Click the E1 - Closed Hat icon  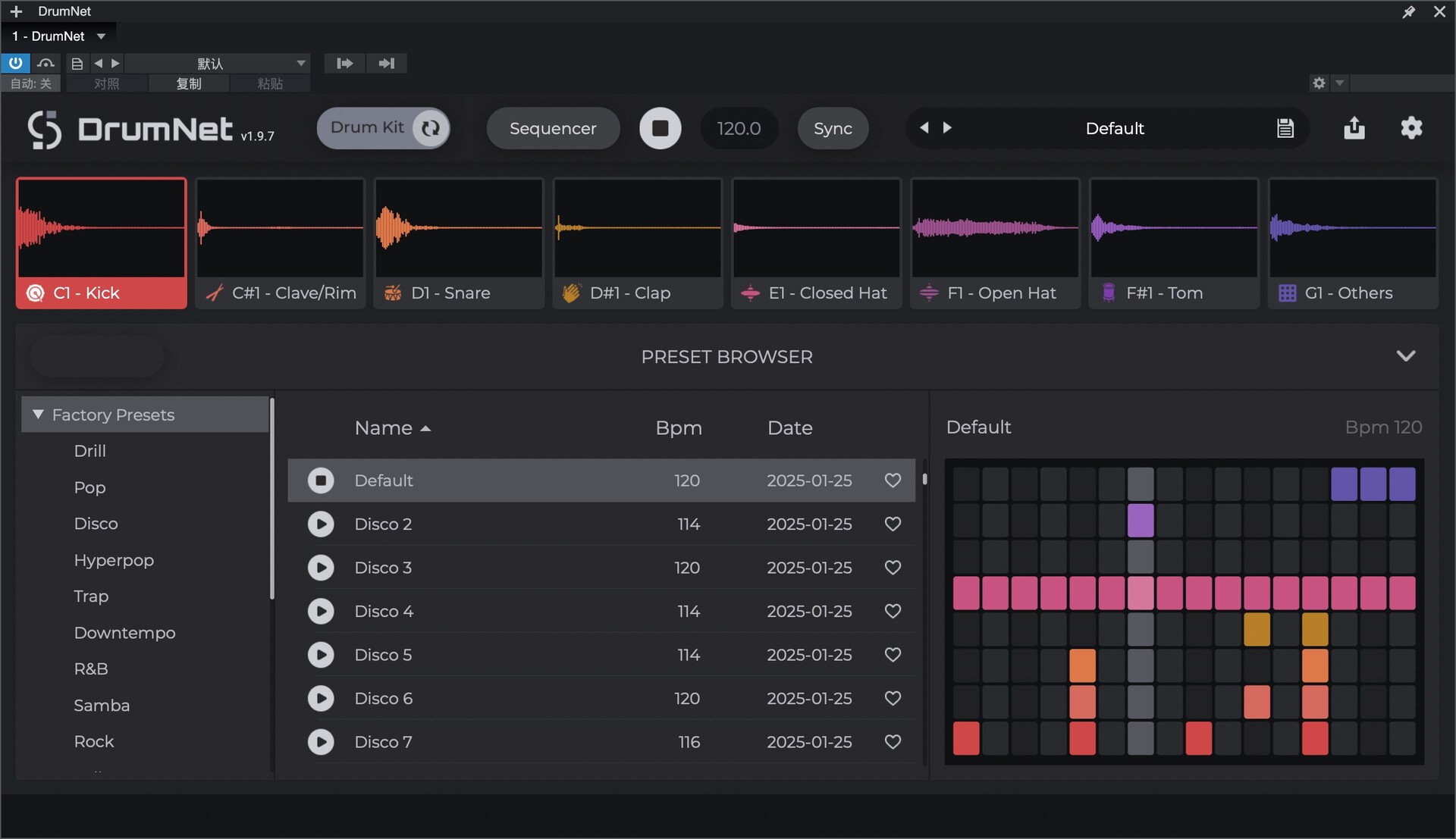pyautogui.click(x=750, y=293)
